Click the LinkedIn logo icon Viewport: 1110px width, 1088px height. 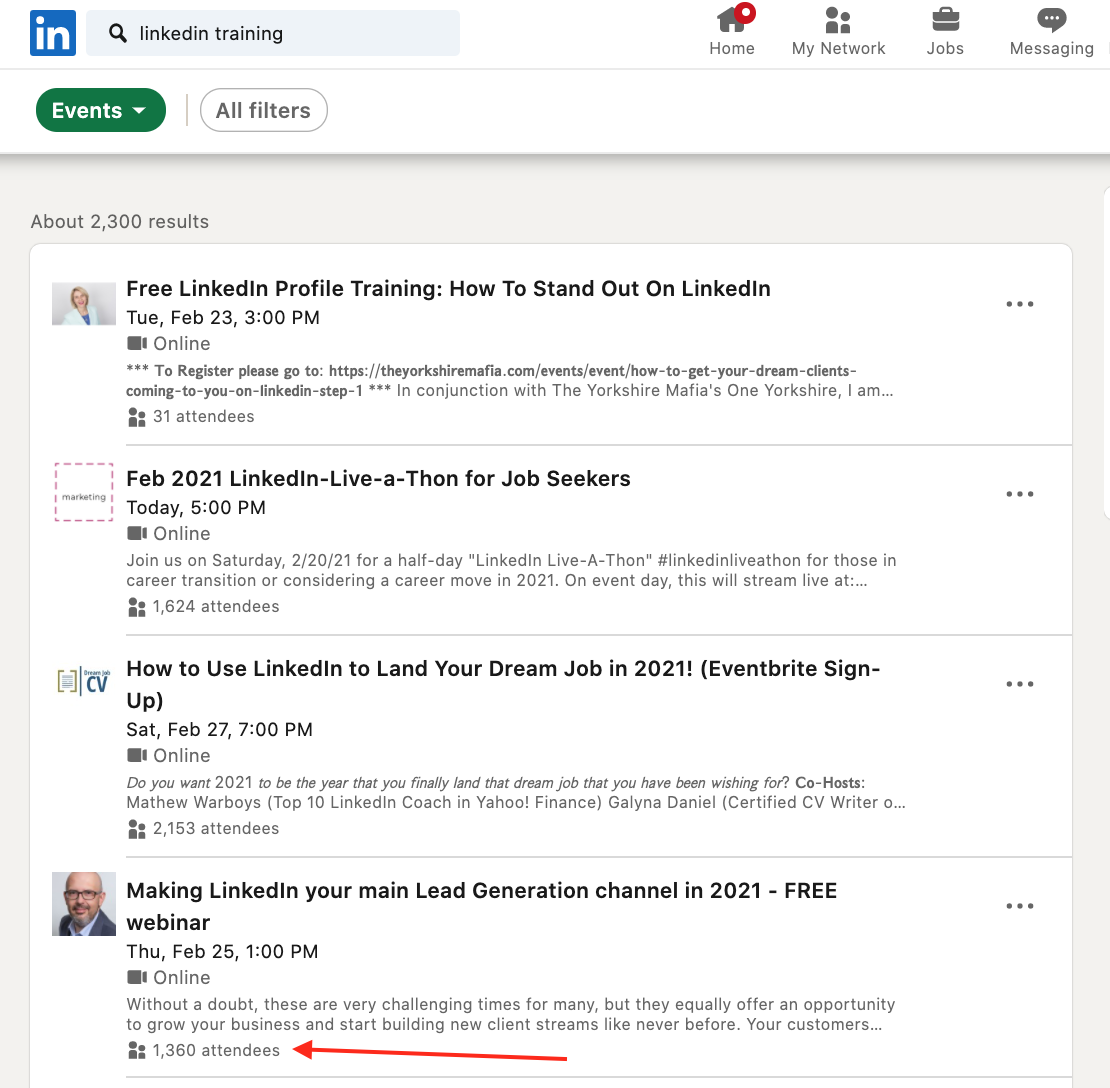click(x=53, y=33)
